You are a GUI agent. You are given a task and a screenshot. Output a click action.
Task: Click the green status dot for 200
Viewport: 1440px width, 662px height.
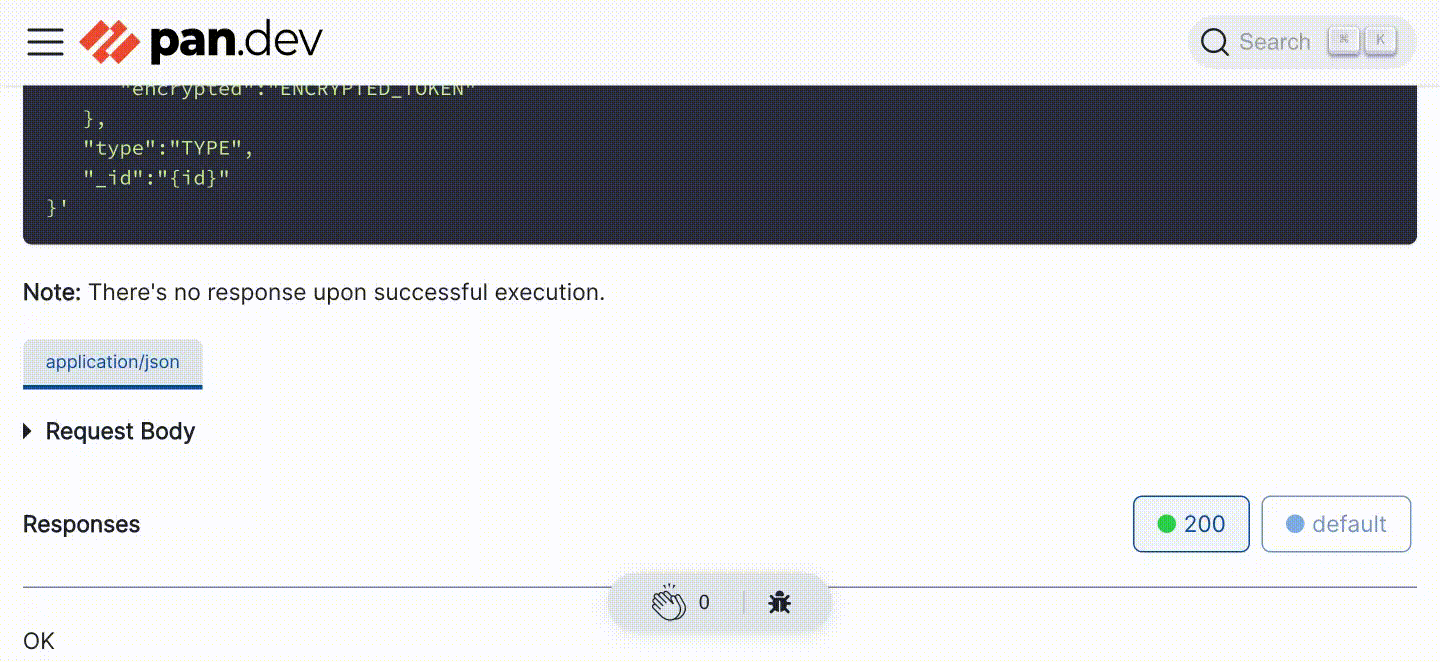click(x=1166, y=524)
